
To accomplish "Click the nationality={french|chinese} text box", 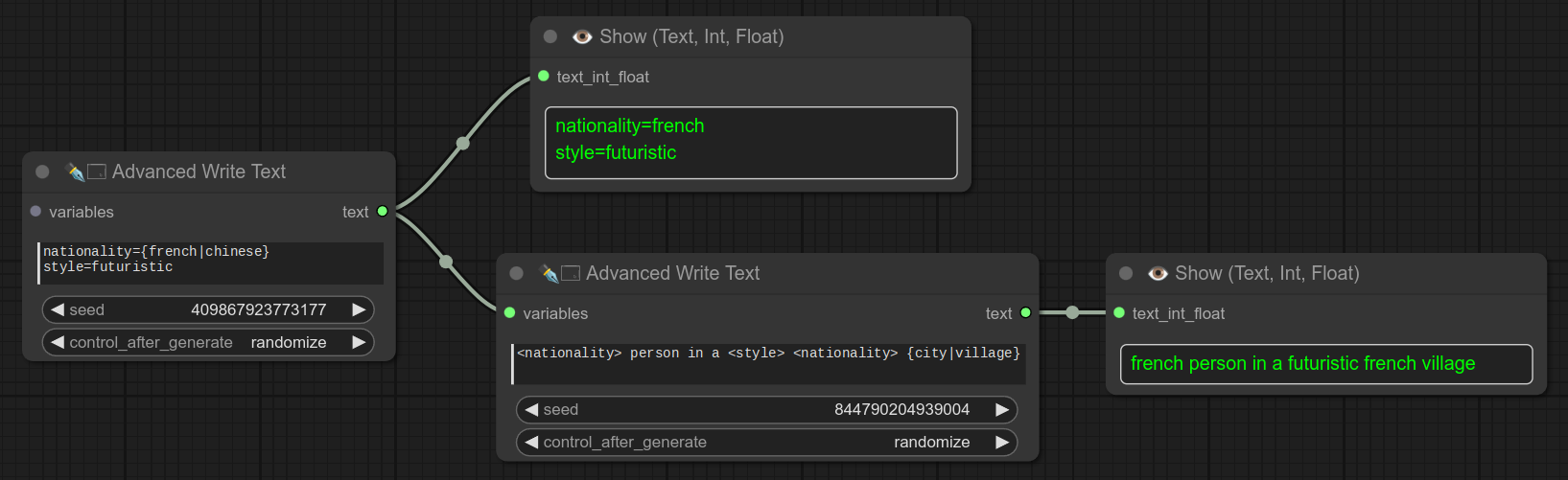I will (x=211, y=263).
